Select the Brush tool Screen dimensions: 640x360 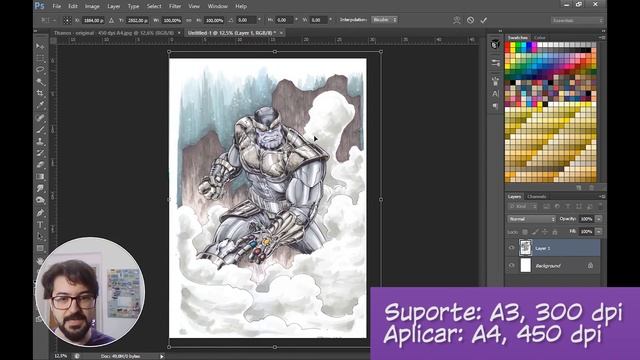tap(40, 130)
